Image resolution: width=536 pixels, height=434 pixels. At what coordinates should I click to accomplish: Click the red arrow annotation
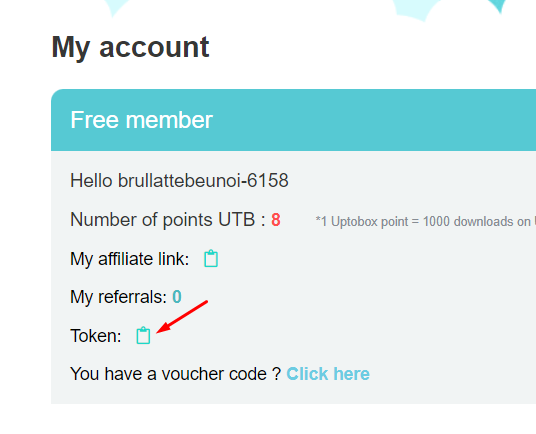coord(182,317)
